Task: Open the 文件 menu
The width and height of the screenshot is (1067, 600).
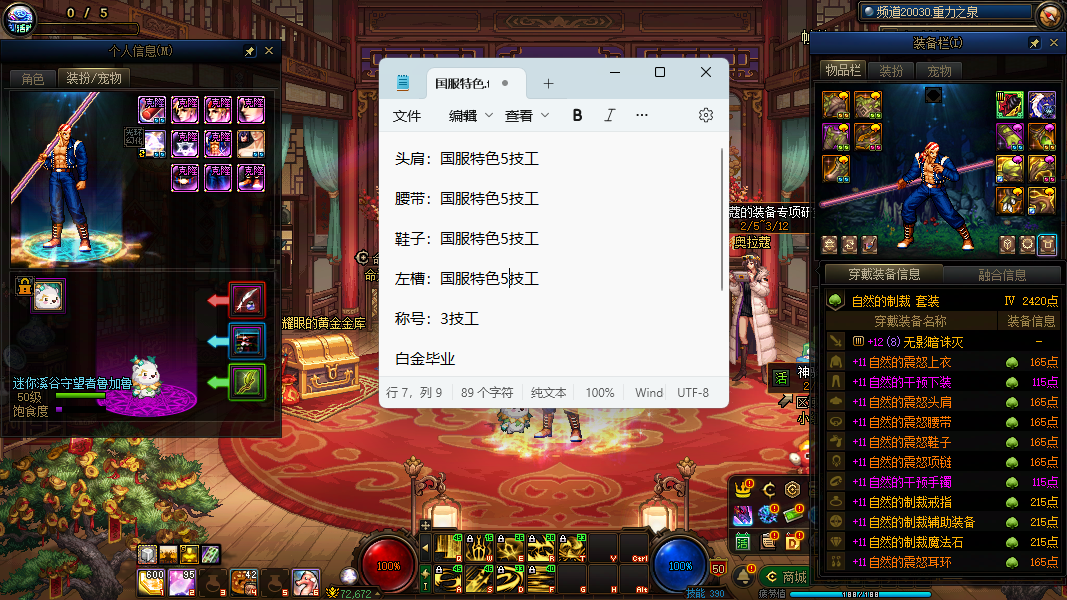Action: [407, 115]
